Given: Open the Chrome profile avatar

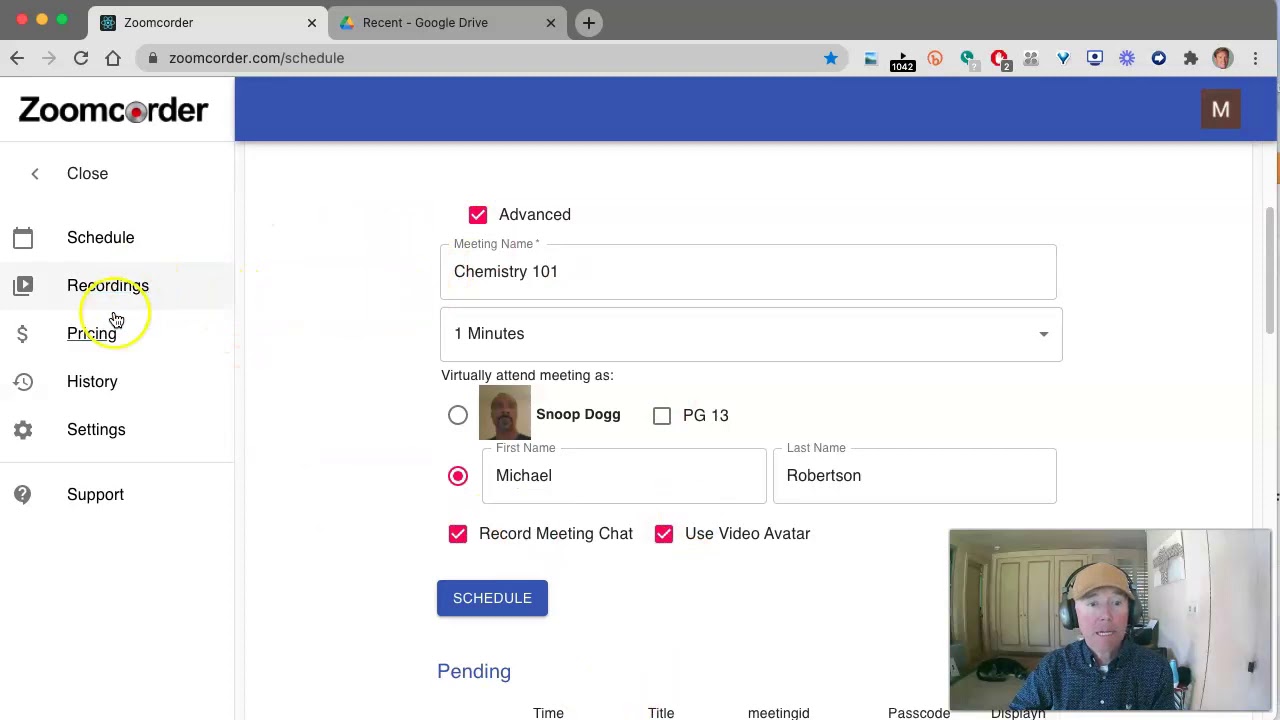Looking at the screenshot, I should pos(1223,58).
